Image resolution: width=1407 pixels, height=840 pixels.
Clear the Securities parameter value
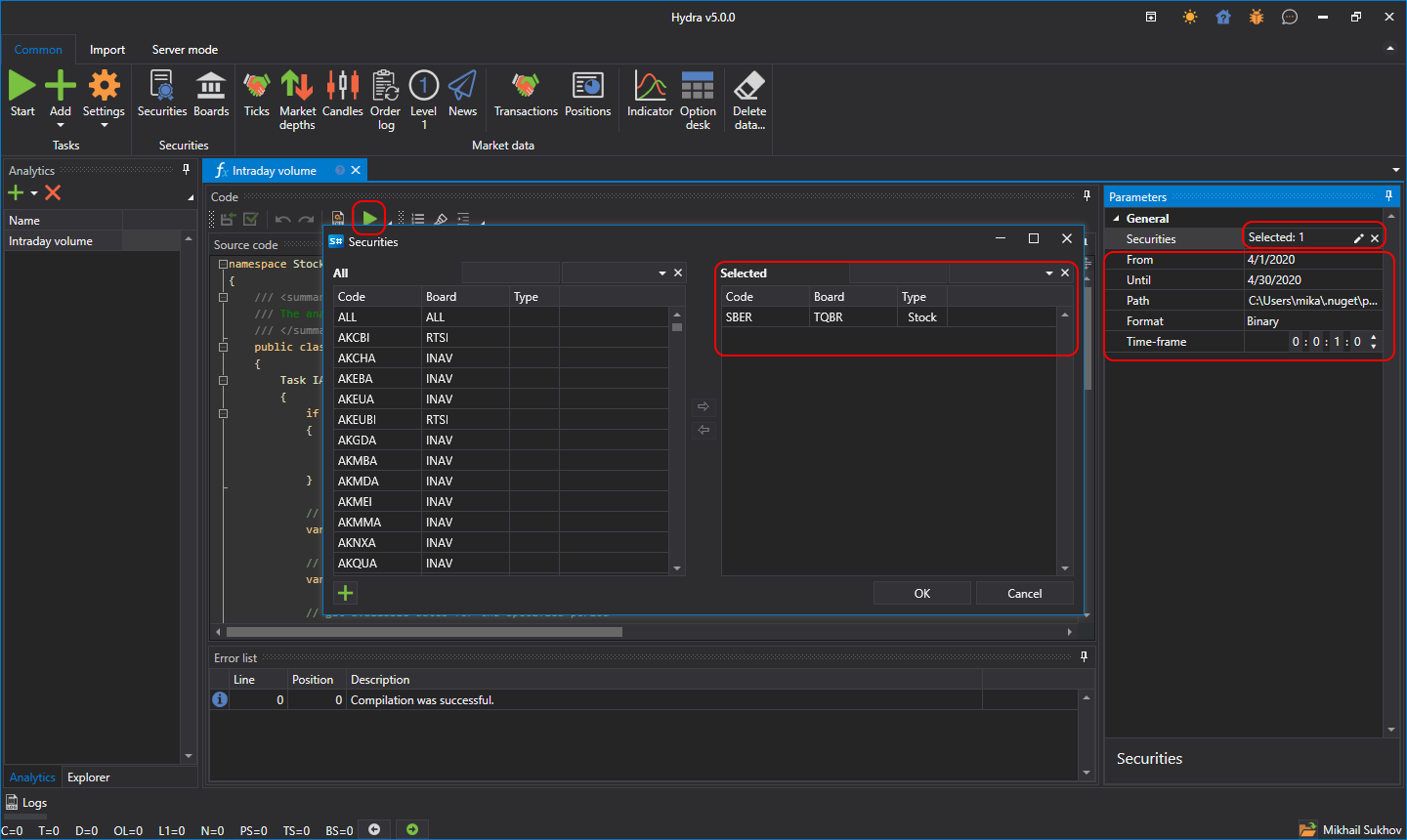(x=1375, y=238)
